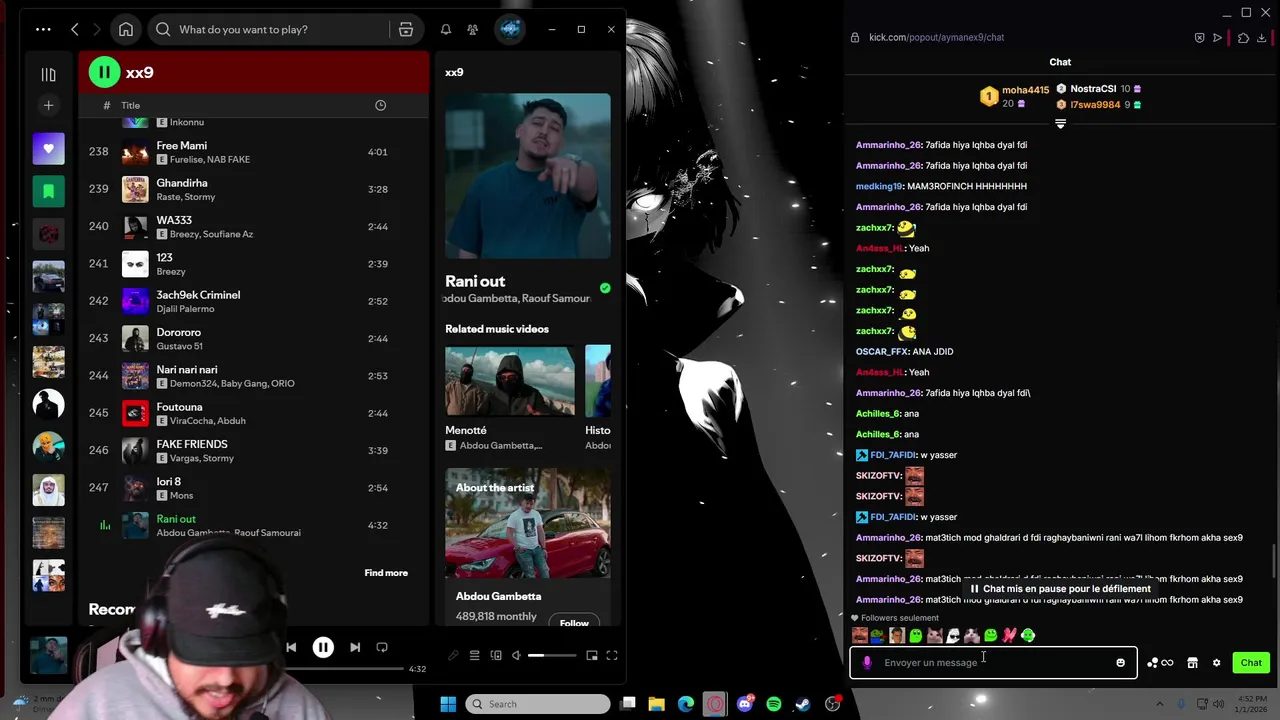
Task: Mute Spotify volume speaker icon
Action: [516, 656]
